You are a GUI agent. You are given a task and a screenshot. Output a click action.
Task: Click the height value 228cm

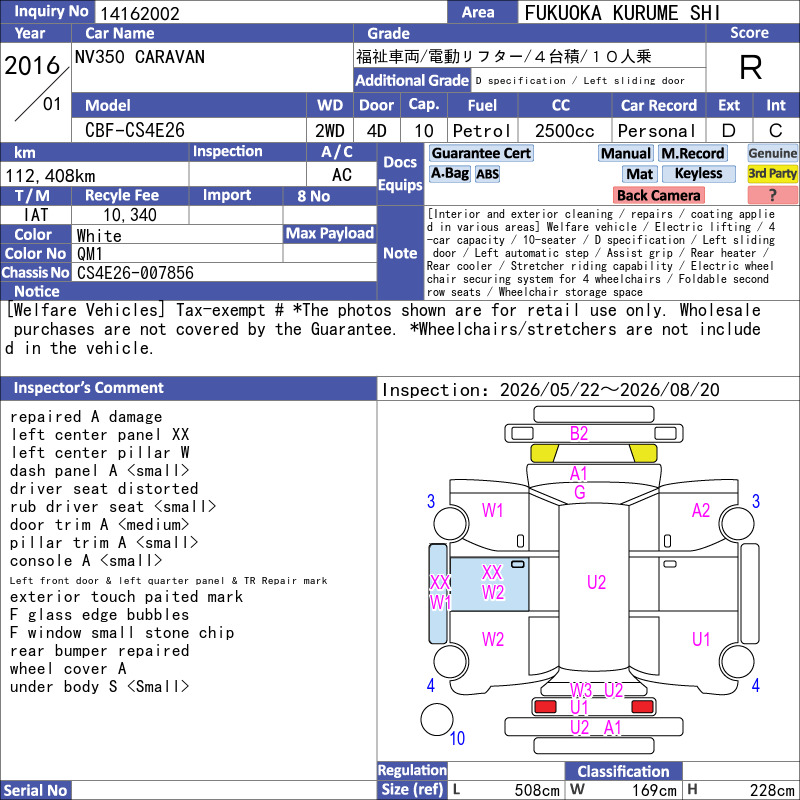point(772,790)
